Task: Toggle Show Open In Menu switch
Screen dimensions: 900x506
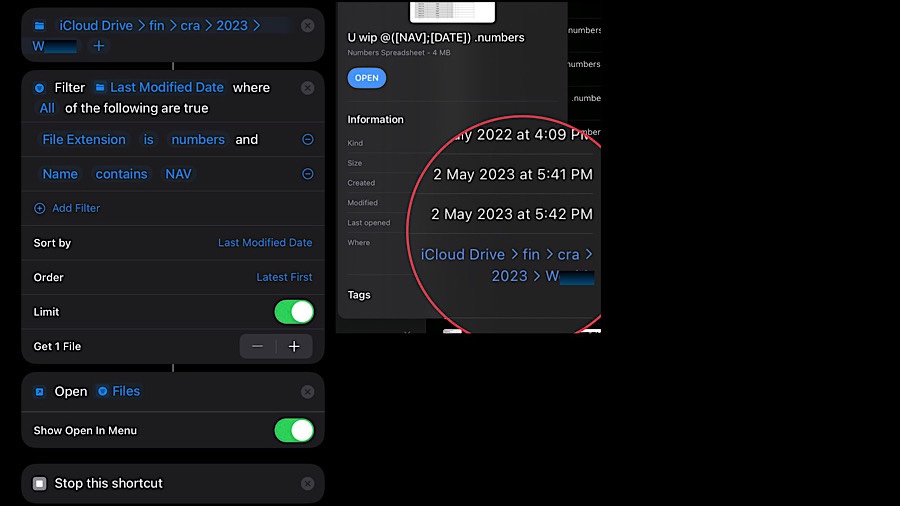Action: click(x=294, y=430)
